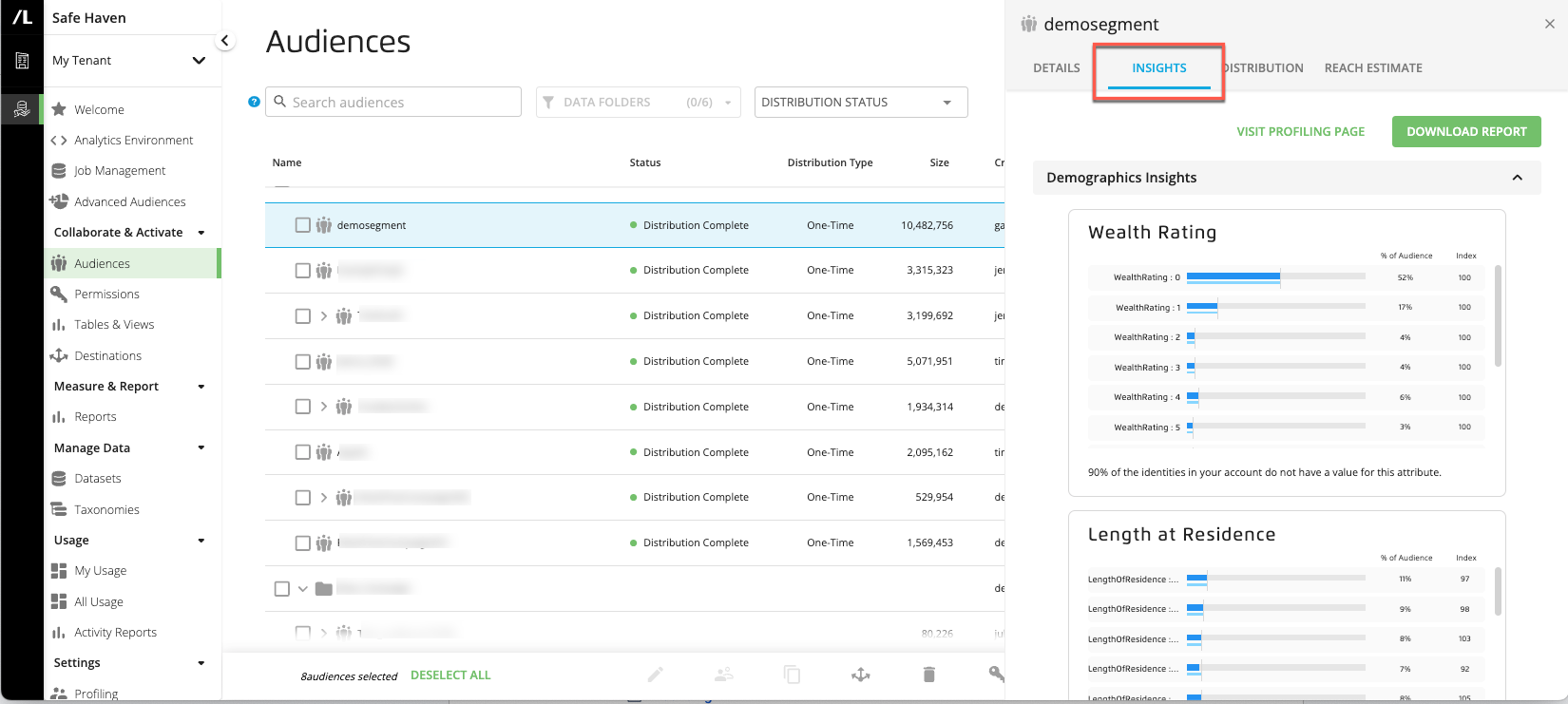Click the Permissions key icon
The height and width of the screenshot is (704, 1568).
coord(59,294)
